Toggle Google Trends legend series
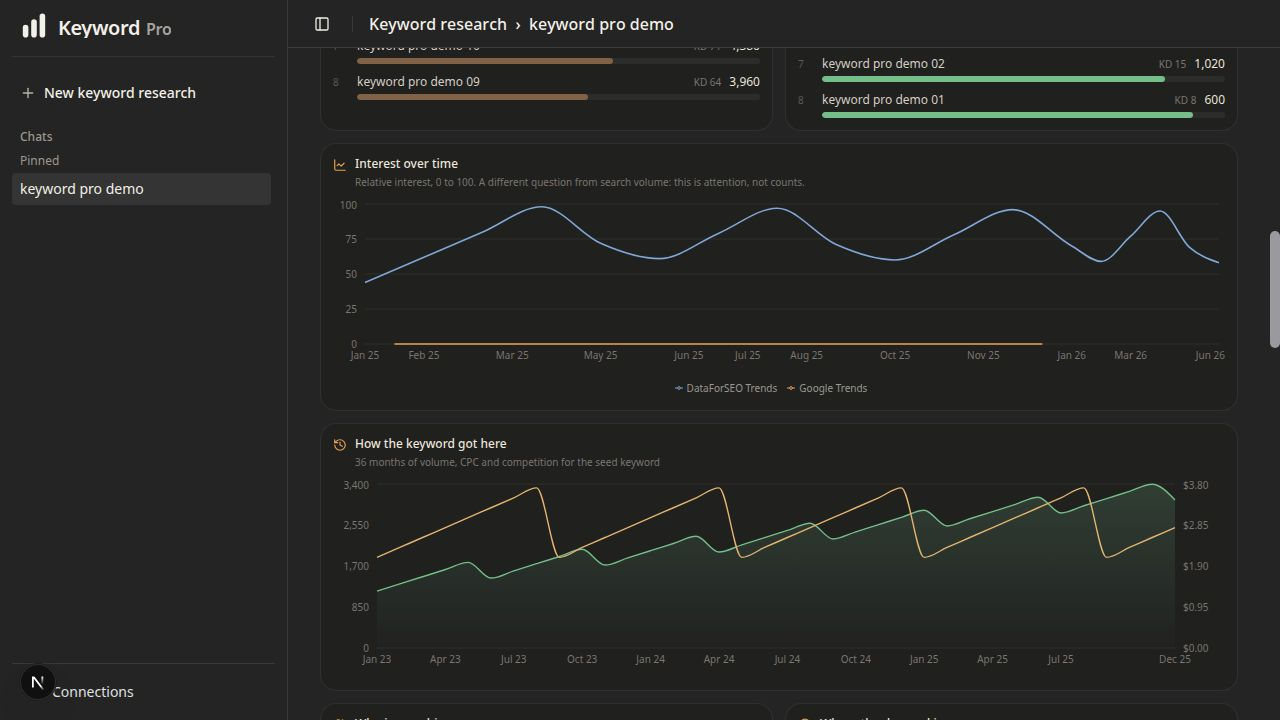 pyautogui.click(x=827, y=388)
